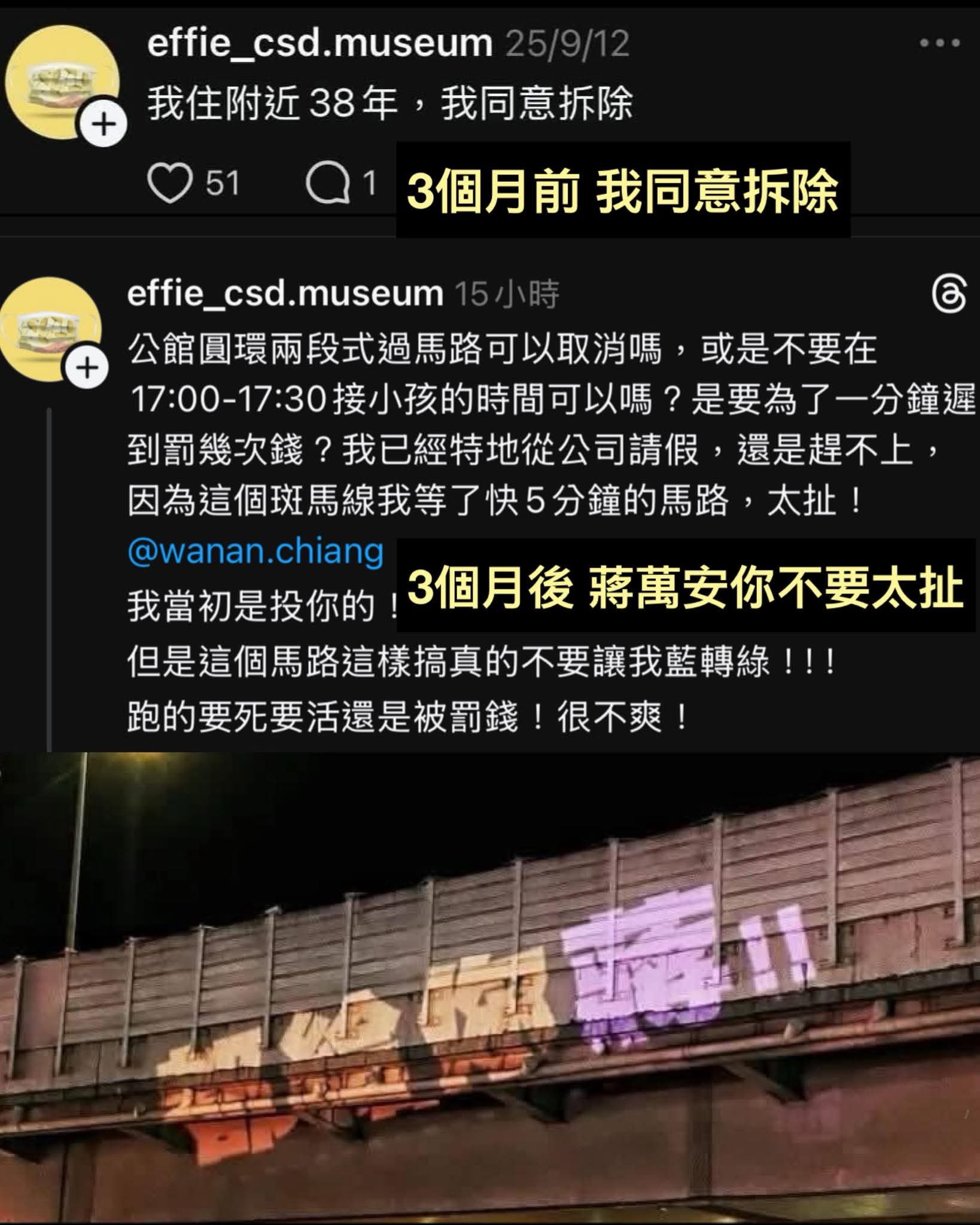Tap the Threads logo icon
980x1225 pixels.
click(949, 294)
